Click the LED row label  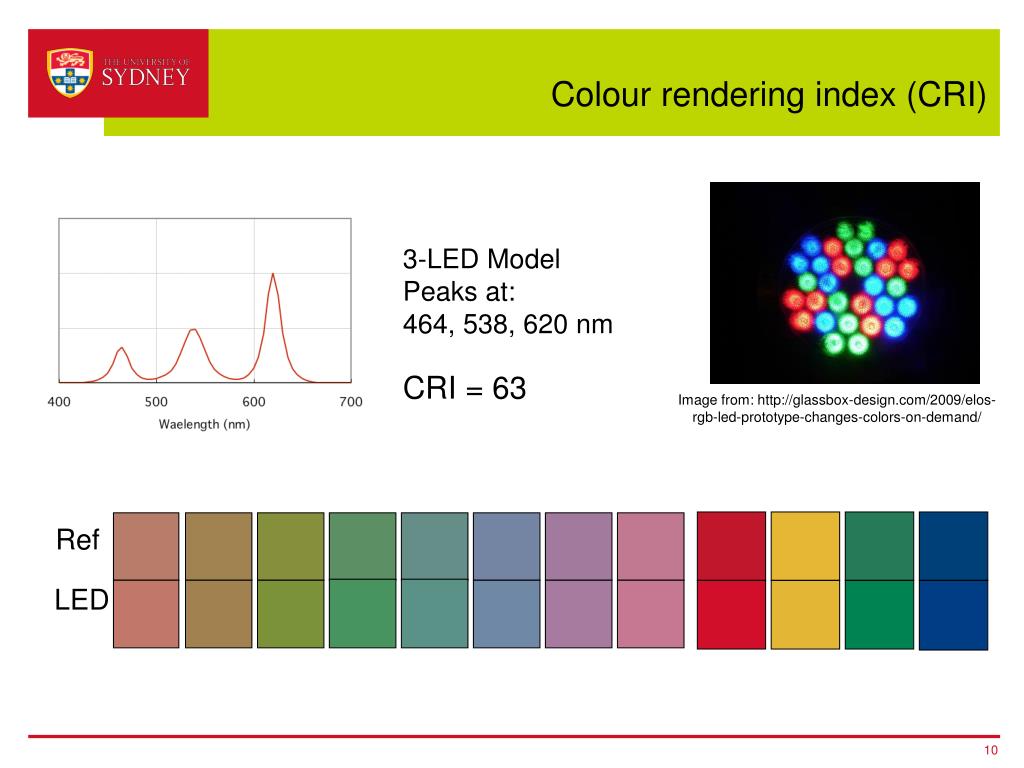[x=82, y=600]
